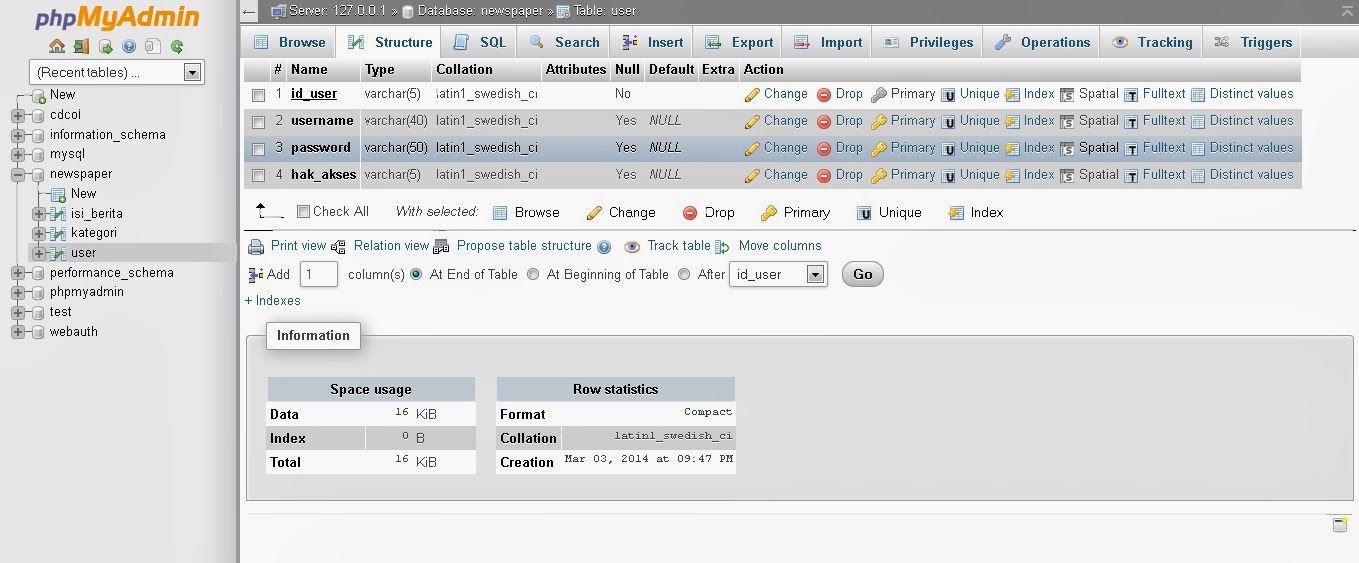Screen dimensions: 1359x563
Task: Open the SQL tab
Action: click(x=480, y=42)
